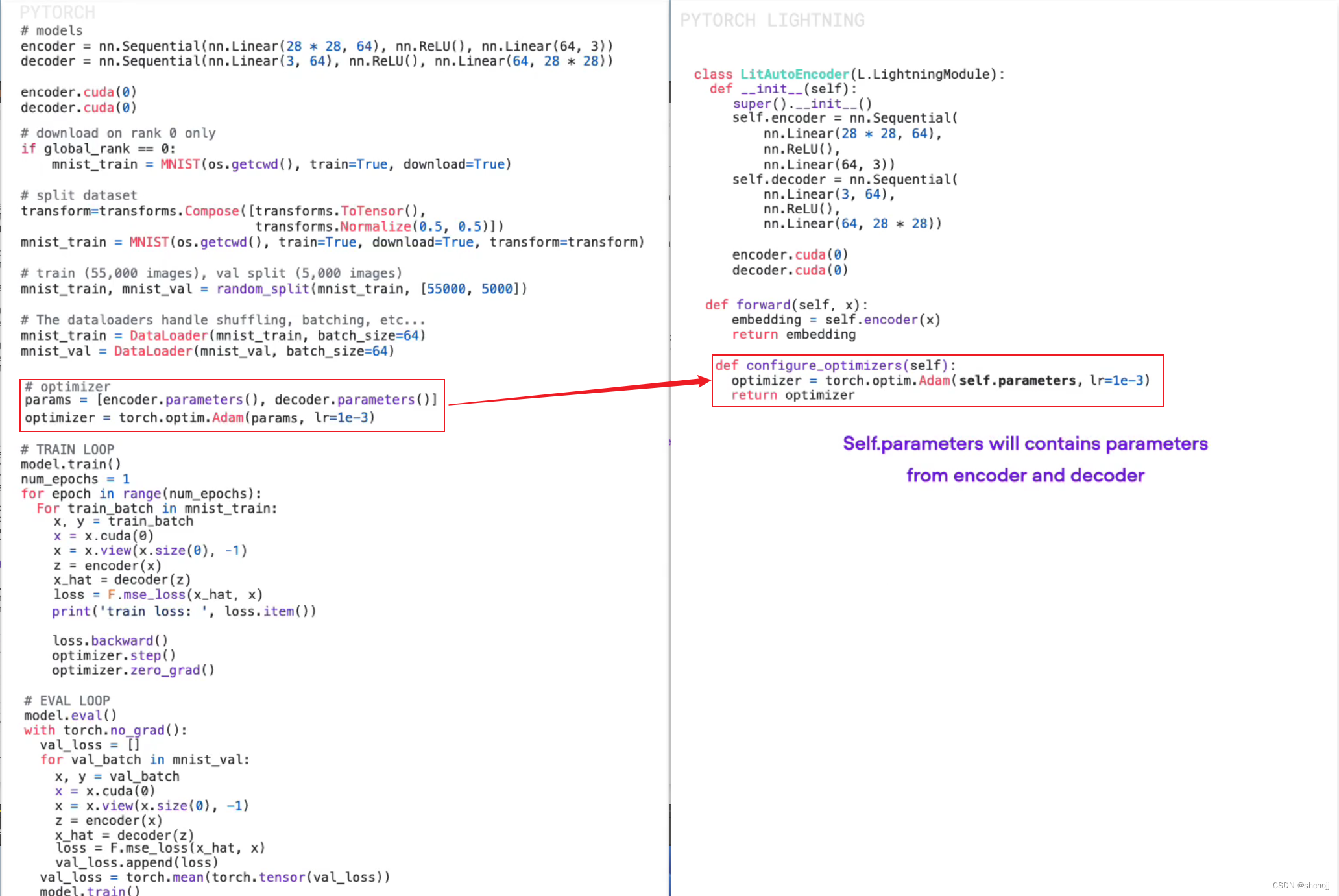Click the CSDN @shchojj watermark
Screen dimensions: 1339x896
(x=1300, y=885)
